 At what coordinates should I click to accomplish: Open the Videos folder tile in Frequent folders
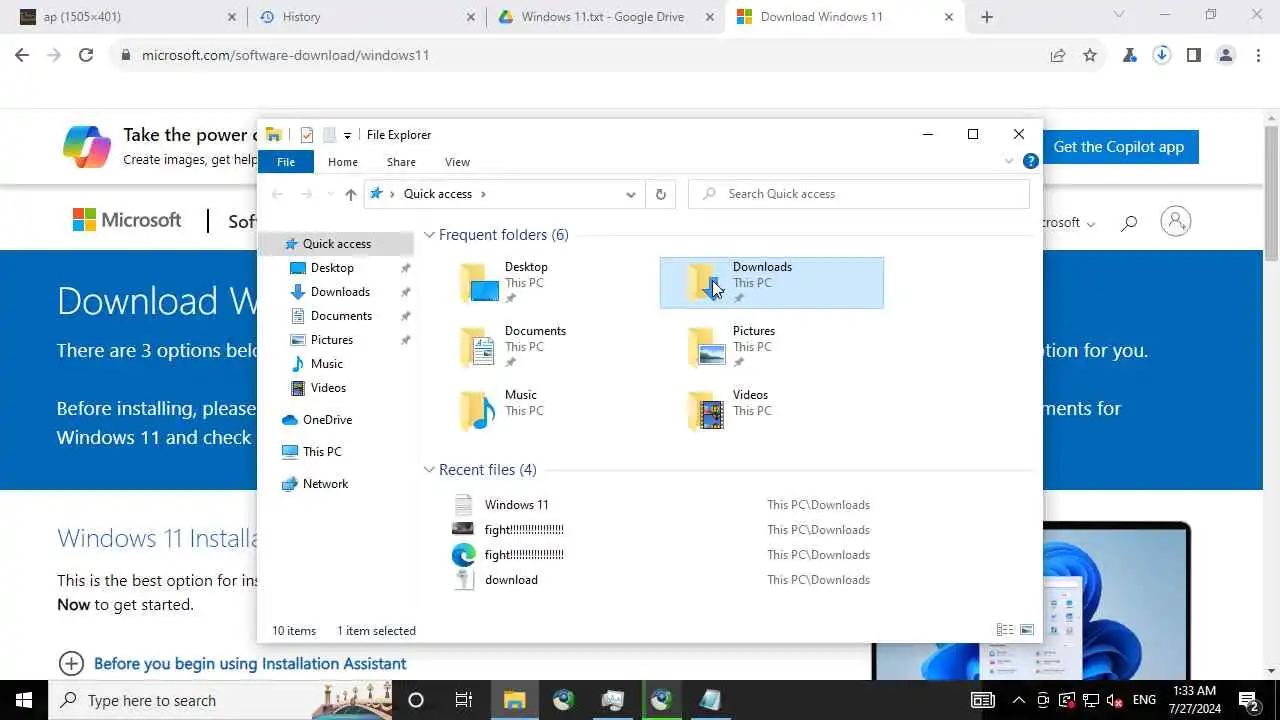click(771, 411)
